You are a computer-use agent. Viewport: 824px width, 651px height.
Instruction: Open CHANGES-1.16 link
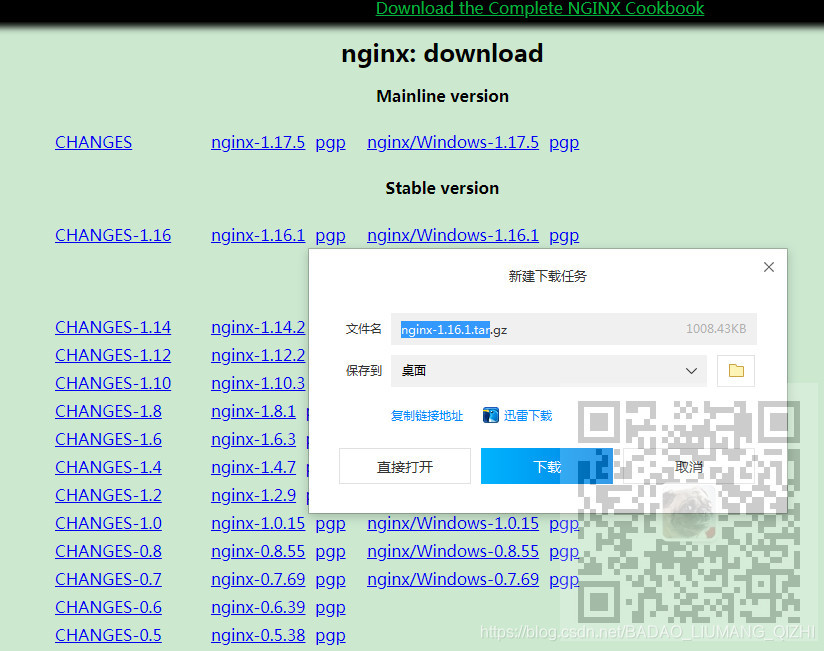(x=113, y=235)
